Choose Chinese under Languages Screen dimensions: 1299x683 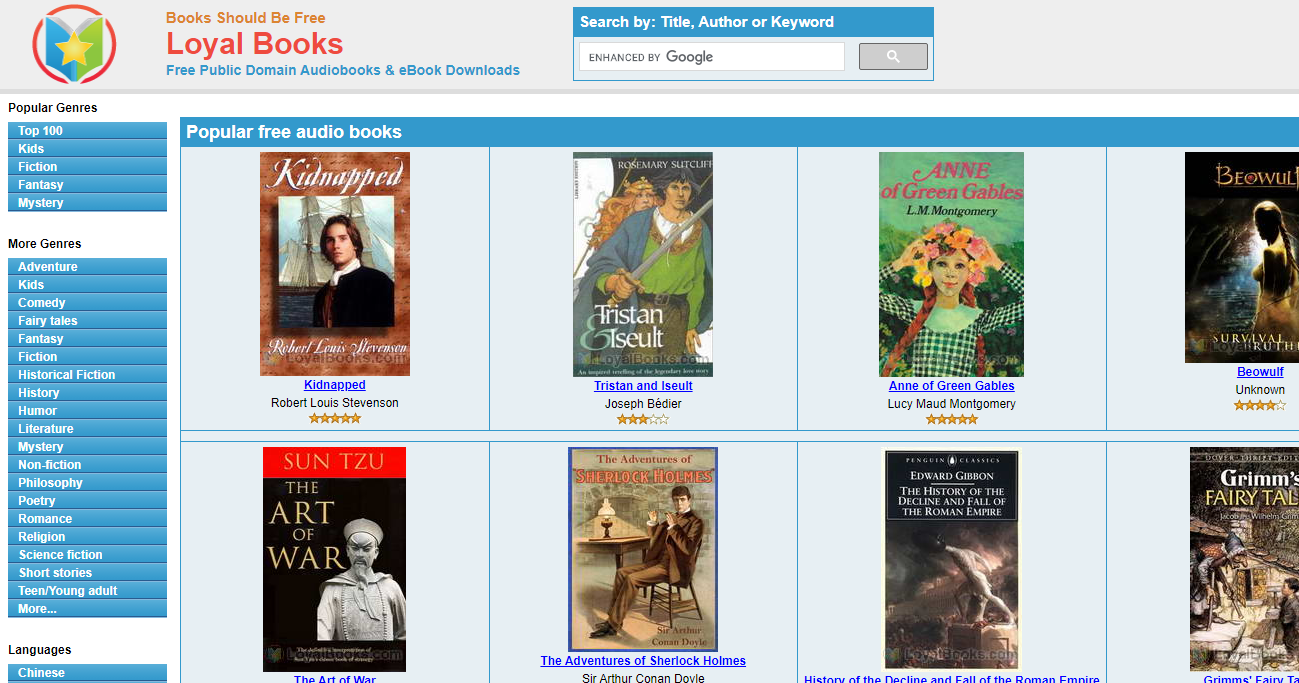click(87, 673)
